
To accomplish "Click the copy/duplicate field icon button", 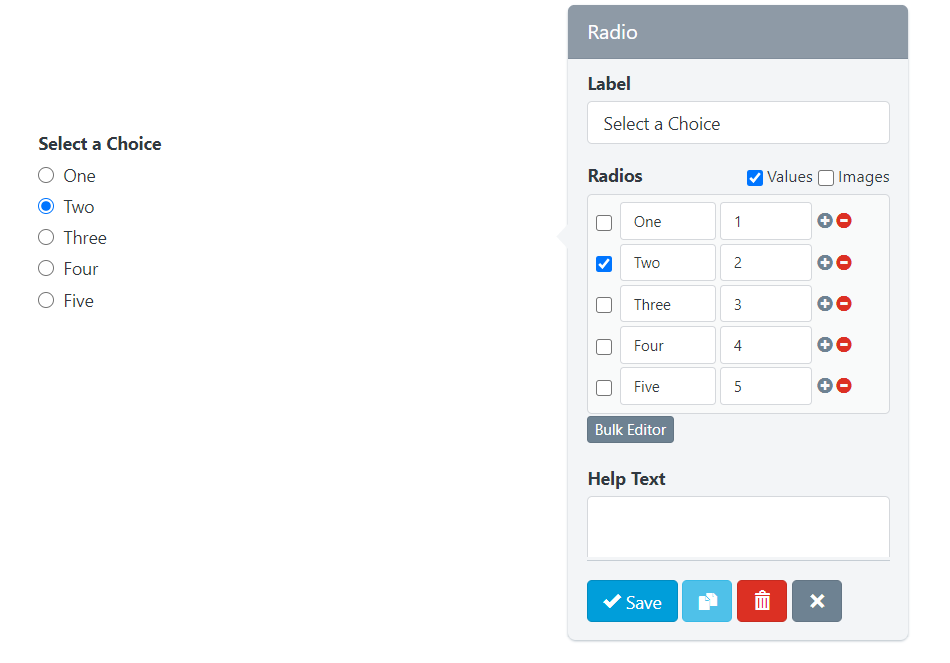I will (x=707, y=601).
